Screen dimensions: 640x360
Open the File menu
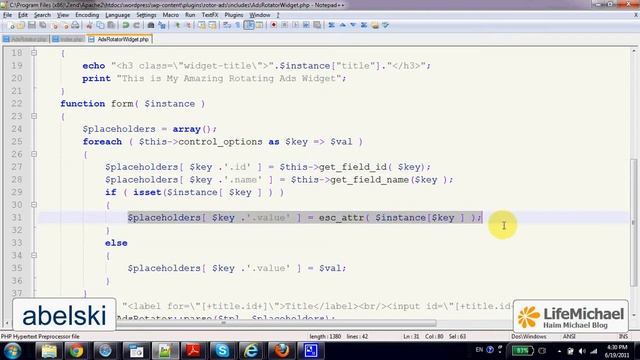[x=7, y=15]
